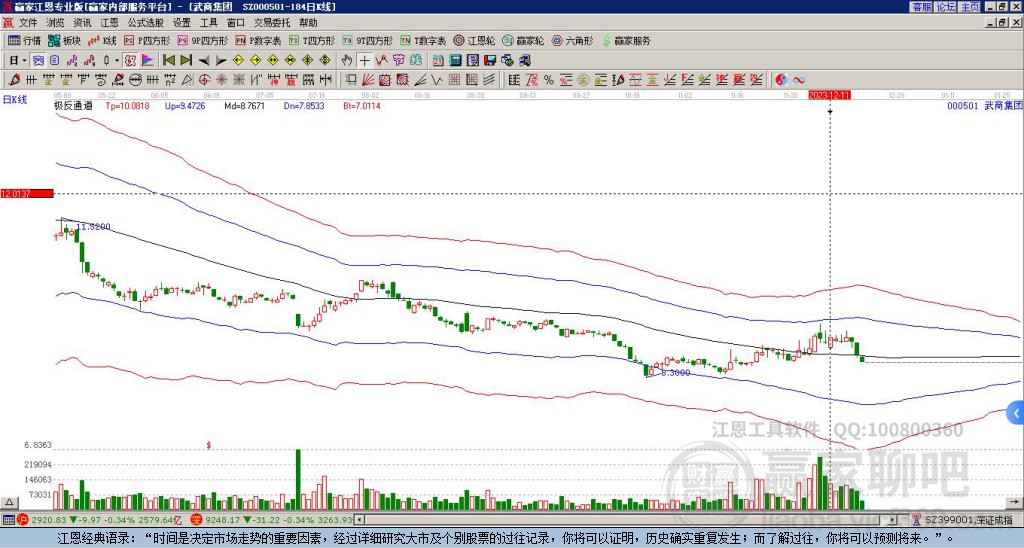The height and width of the screenshot is (548, 1024).
Task: Switch to the K线 chart view
Action: point(102,40)
